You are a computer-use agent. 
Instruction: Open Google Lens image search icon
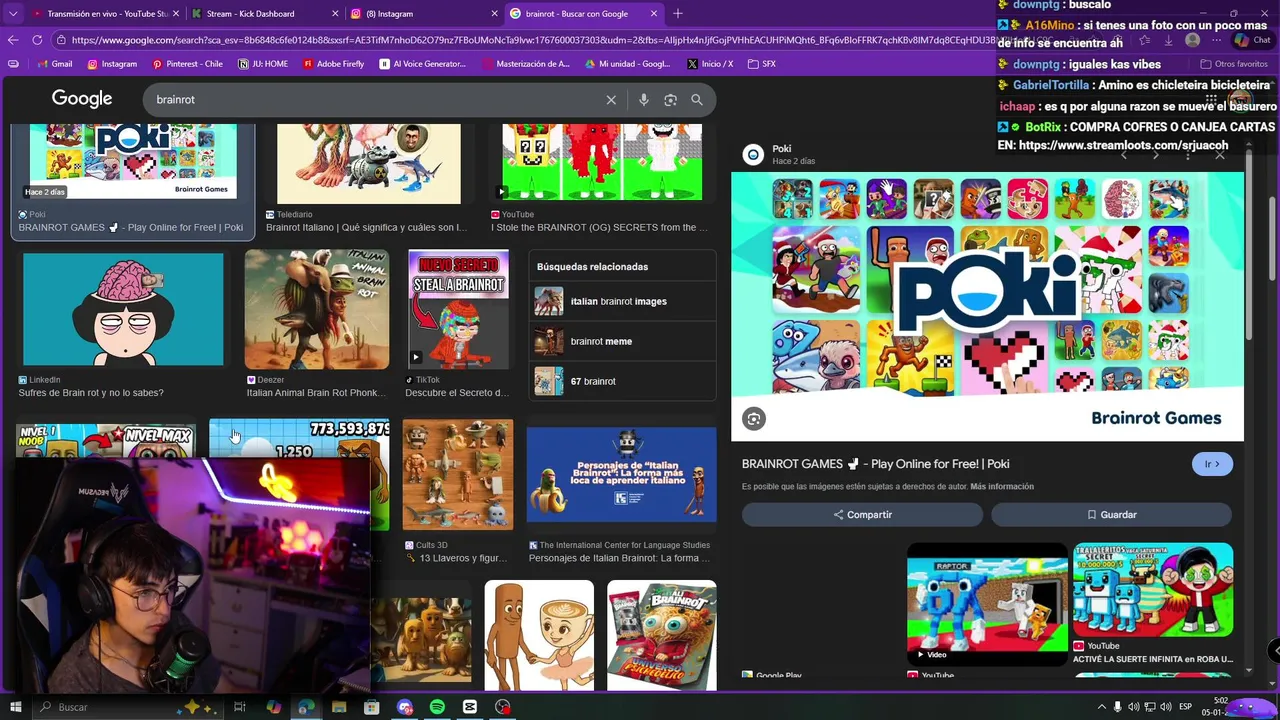(670, 100)
